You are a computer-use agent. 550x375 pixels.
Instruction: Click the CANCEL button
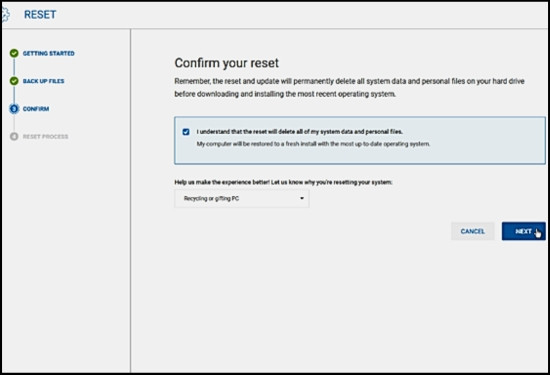(472, 231)
